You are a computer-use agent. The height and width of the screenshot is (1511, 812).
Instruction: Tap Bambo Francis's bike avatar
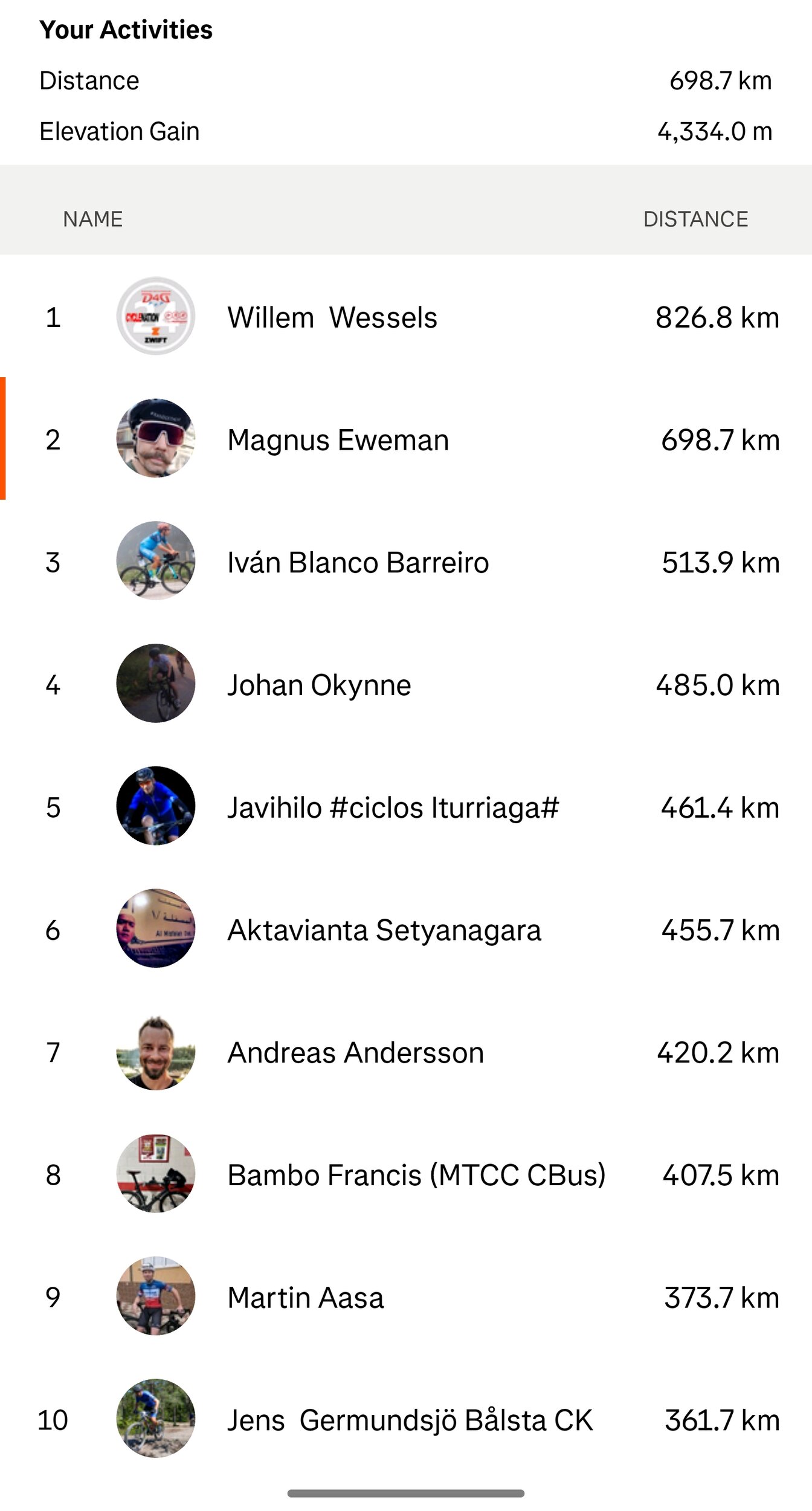(156, 1174)
